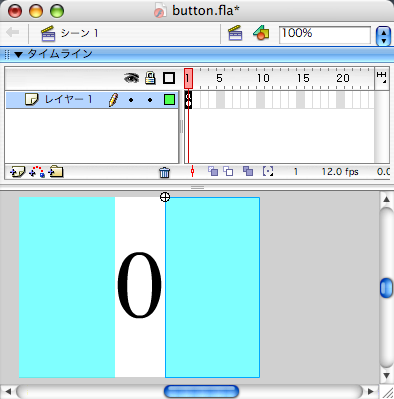Open the Modify Onion Markers menu
The height and width of the screenshot is (399, 394).
coord(268,171)
